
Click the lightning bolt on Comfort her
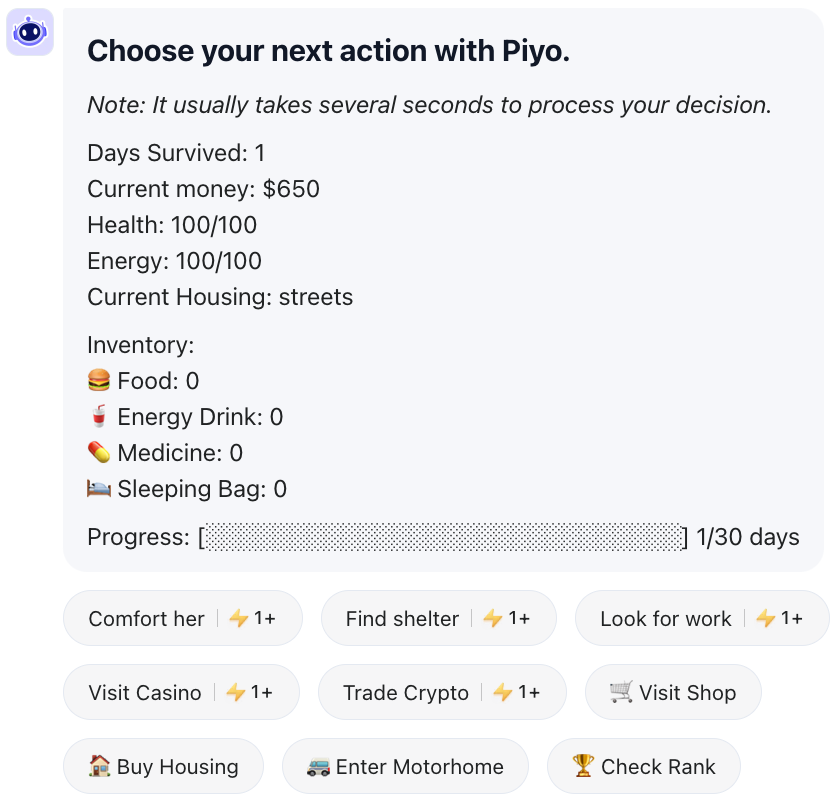pos(238,619)
